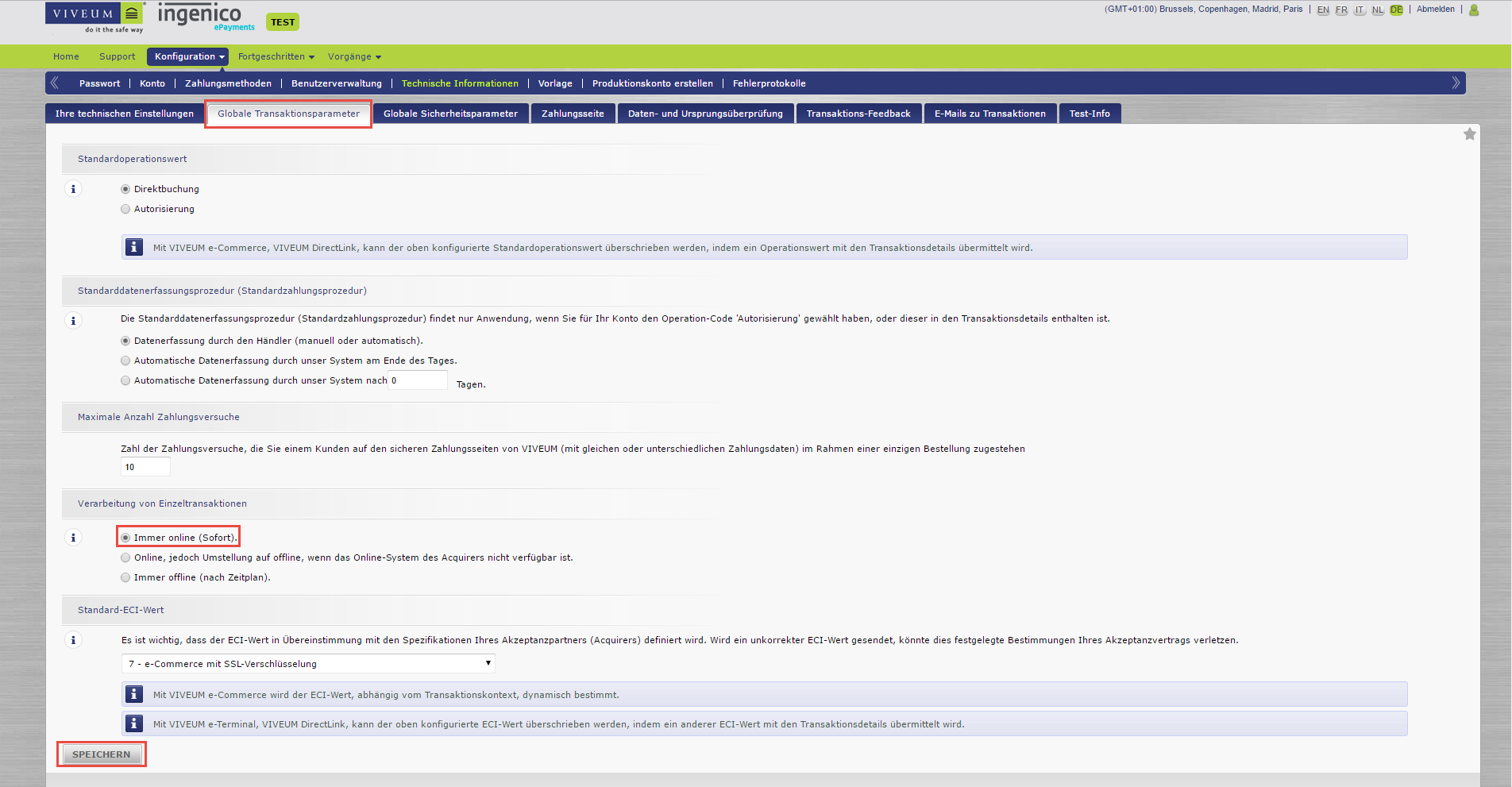Choose automatic capture at end of day
The height and width of the screenshot is (787, 1512).
coord(125,361)
